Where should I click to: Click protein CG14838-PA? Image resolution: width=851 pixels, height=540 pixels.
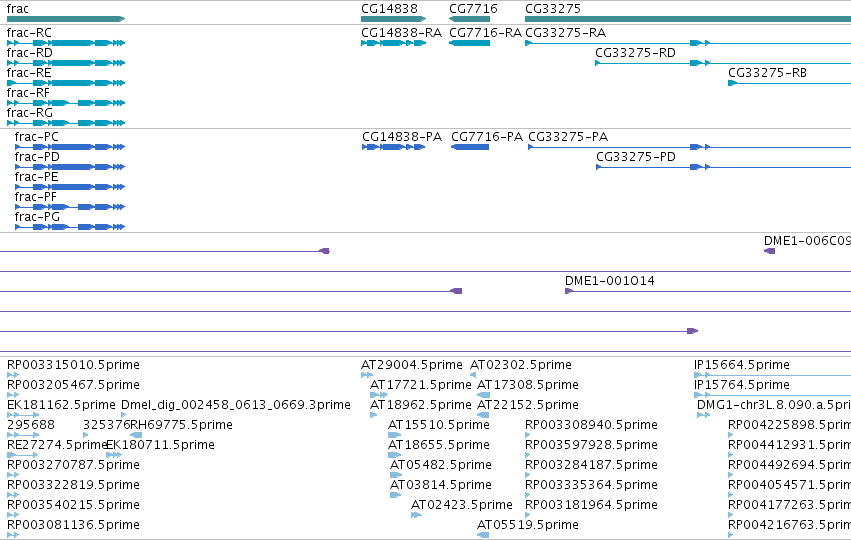coord(393,147)
